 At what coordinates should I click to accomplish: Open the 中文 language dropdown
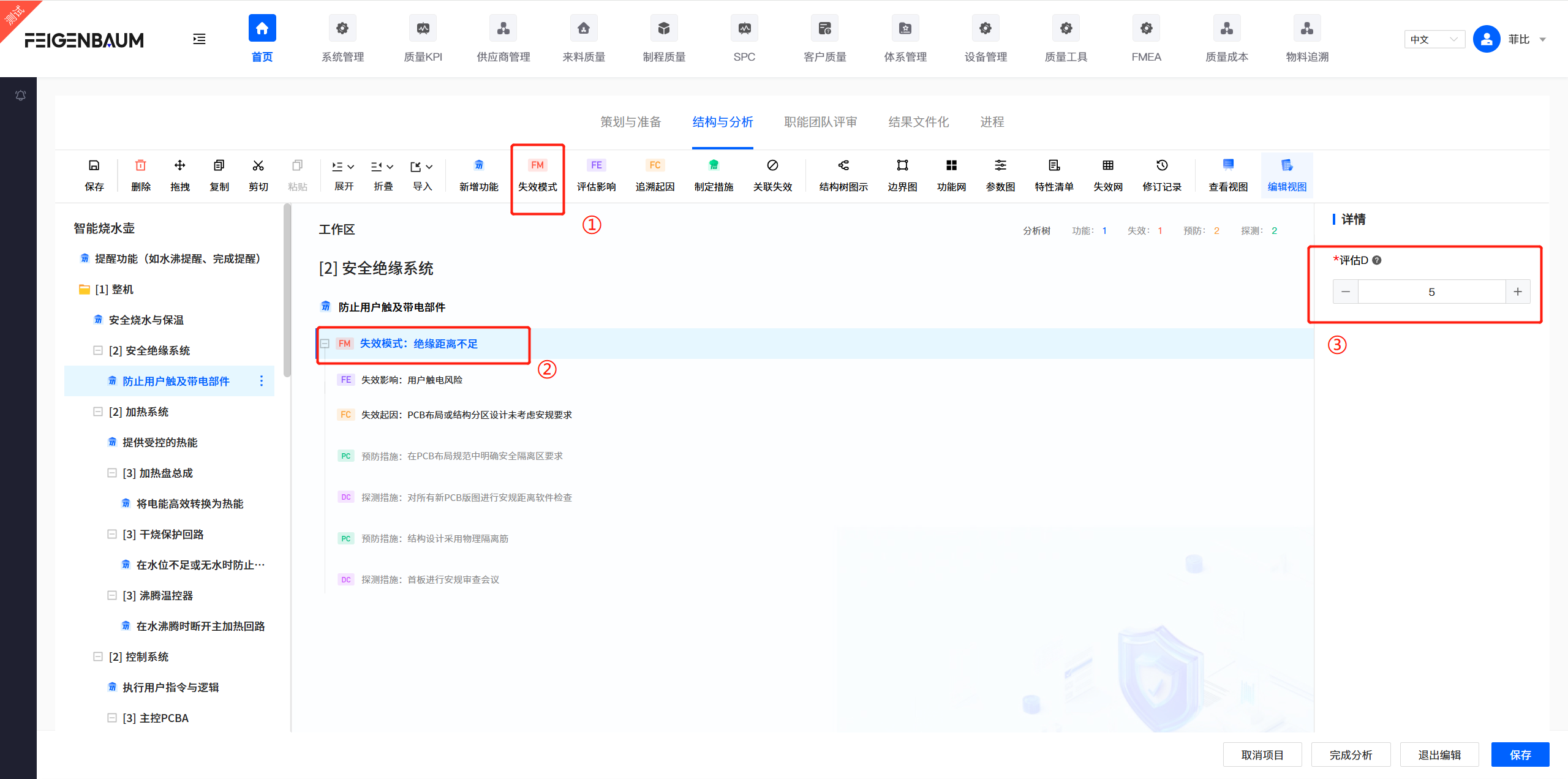tap(1434, 39)
